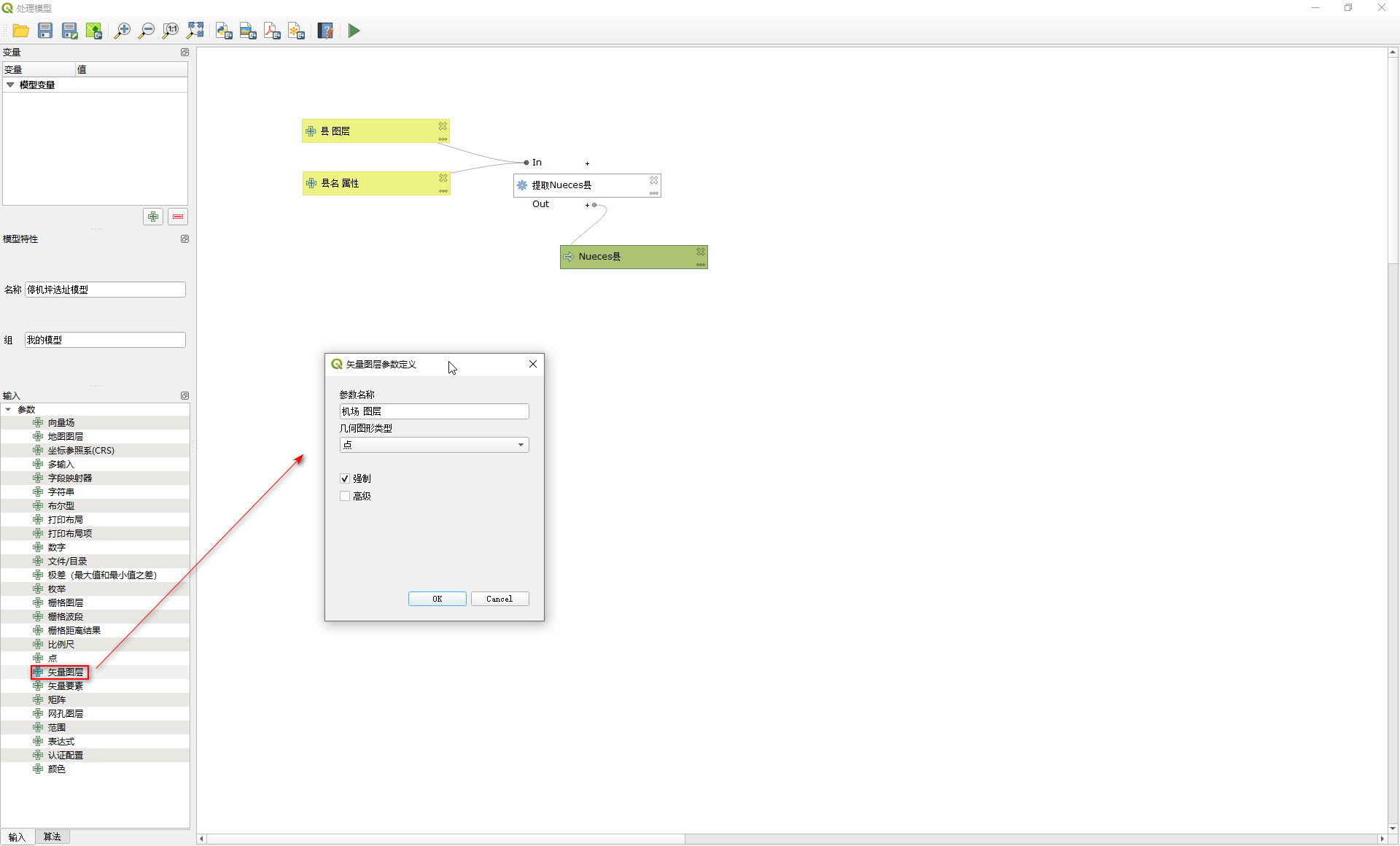The height and width of the screenshot is (846, 1400).
Task: Collapse the 参数 tree group
Action: click(x=8, y=410)
